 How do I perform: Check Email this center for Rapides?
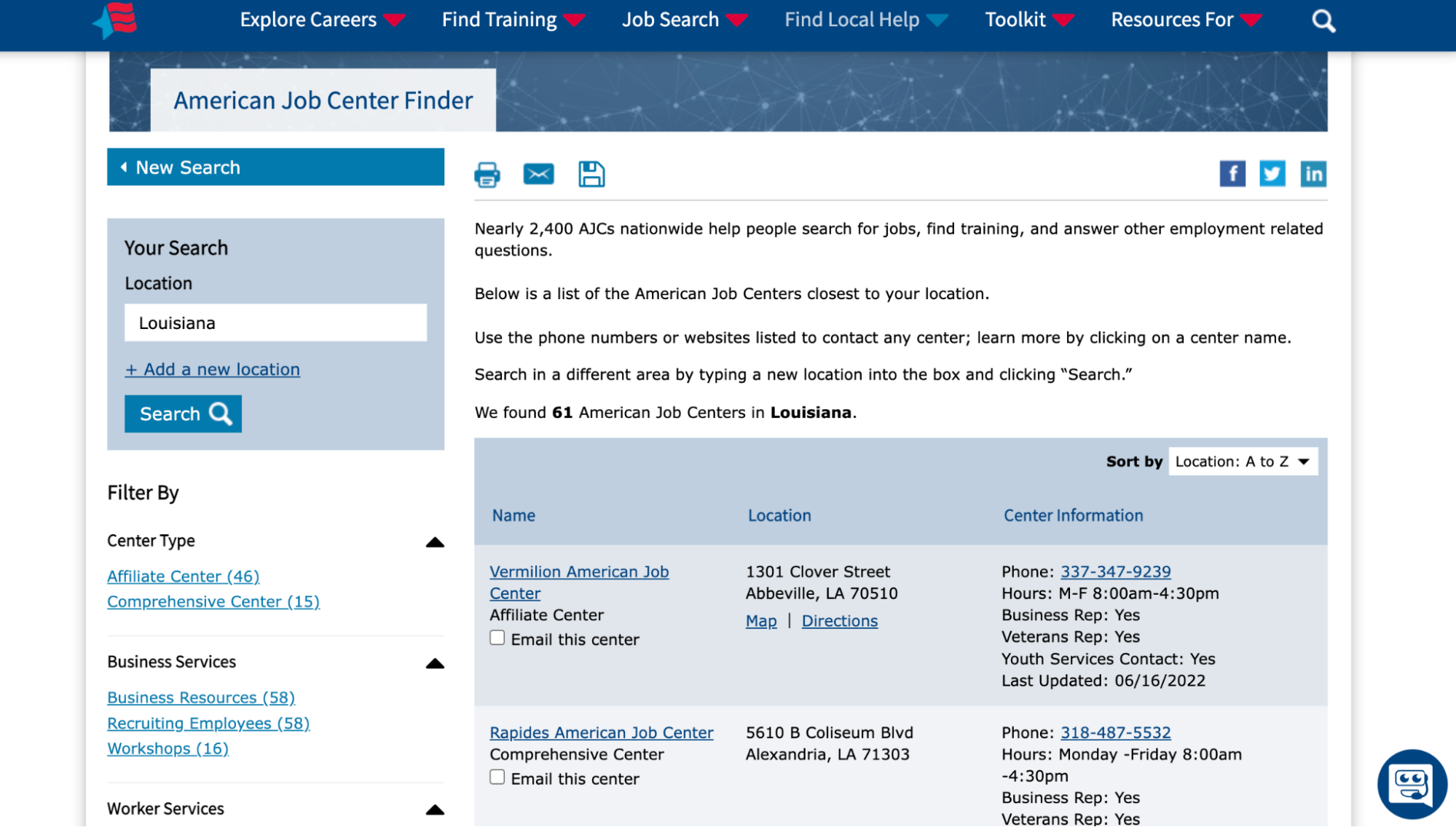[497, 777]
